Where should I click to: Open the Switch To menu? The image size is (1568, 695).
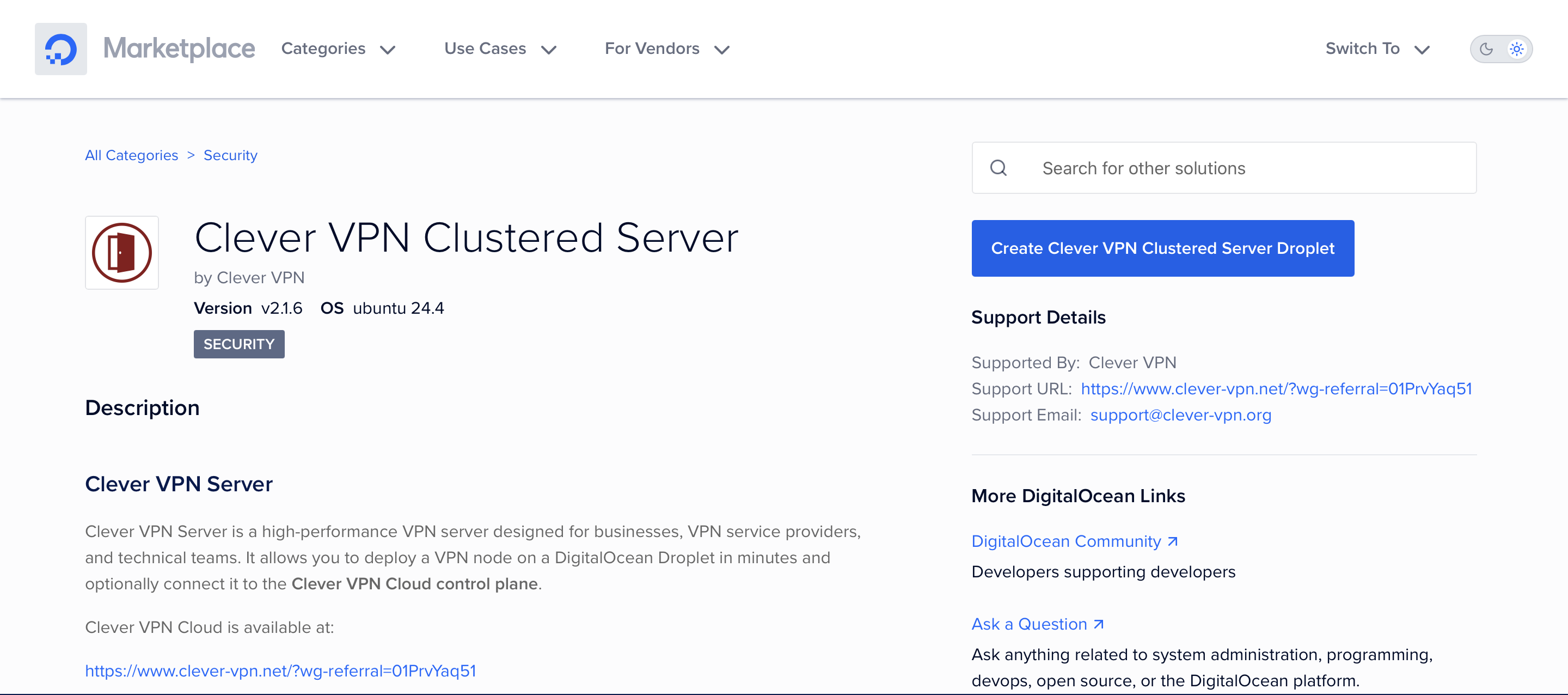(1378, 48)
